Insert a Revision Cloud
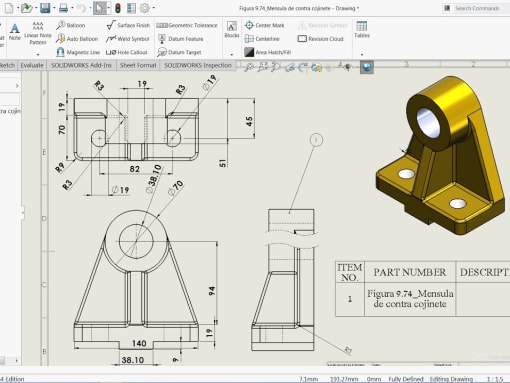The image size is (510, 383). pos(320,39)
